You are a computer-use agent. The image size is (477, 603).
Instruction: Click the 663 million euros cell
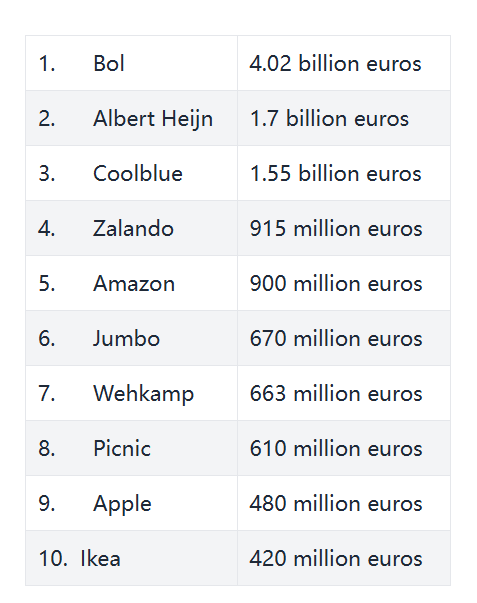[344, 393]
